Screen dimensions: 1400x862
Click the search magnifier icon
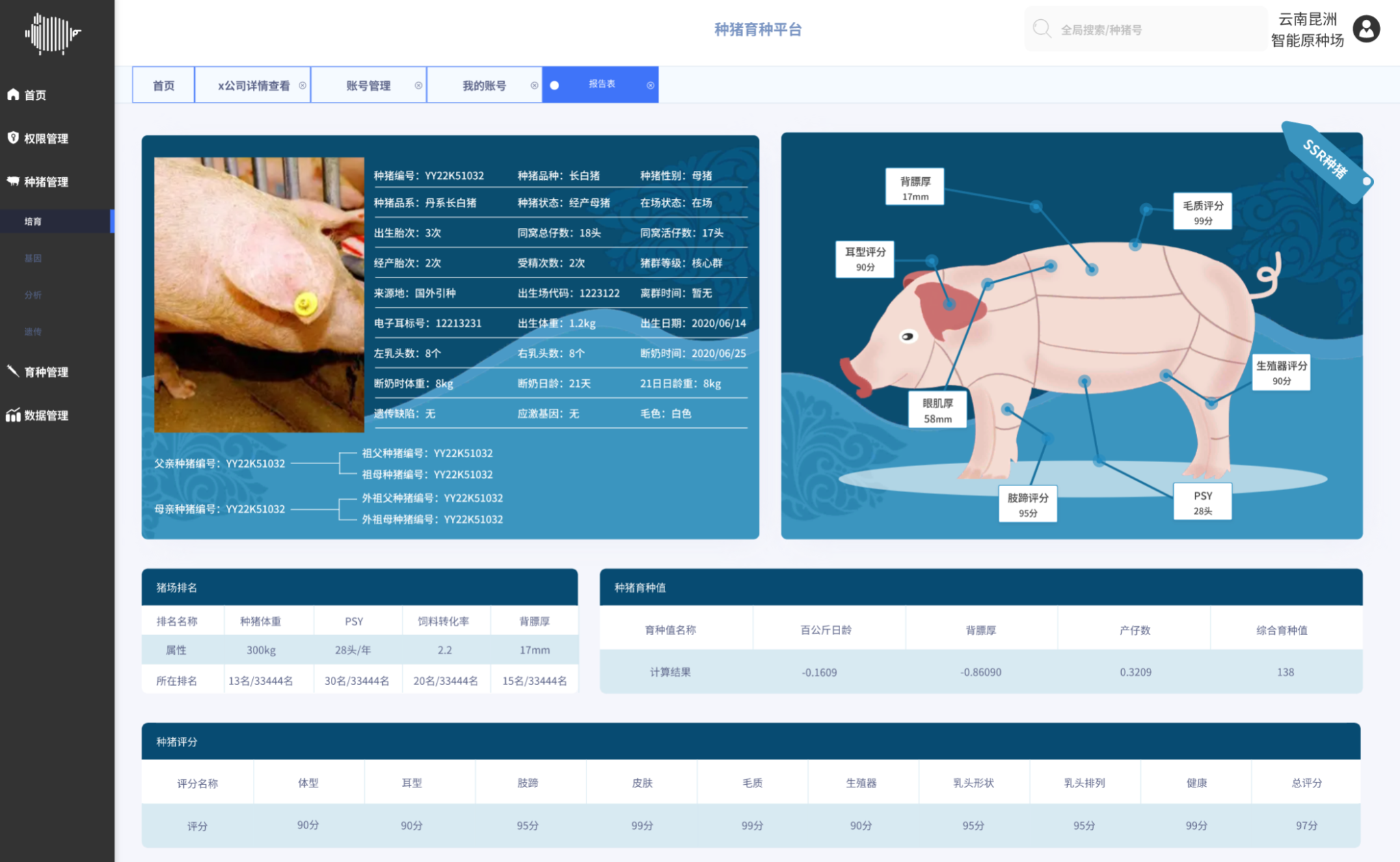1041,29
